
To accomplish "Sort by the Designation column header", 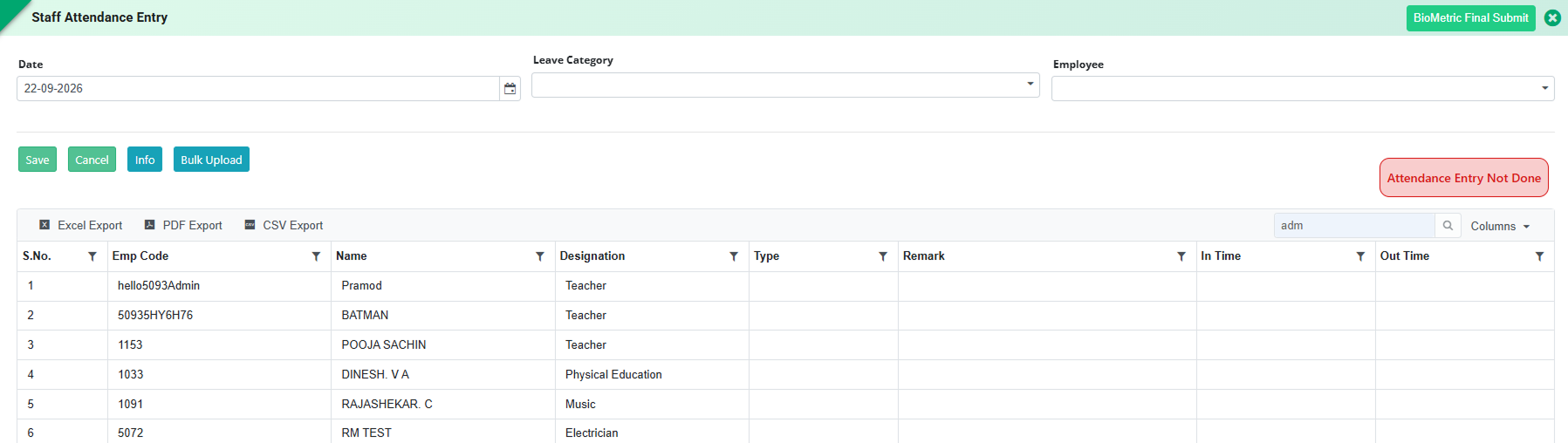I will coord(592,256).
